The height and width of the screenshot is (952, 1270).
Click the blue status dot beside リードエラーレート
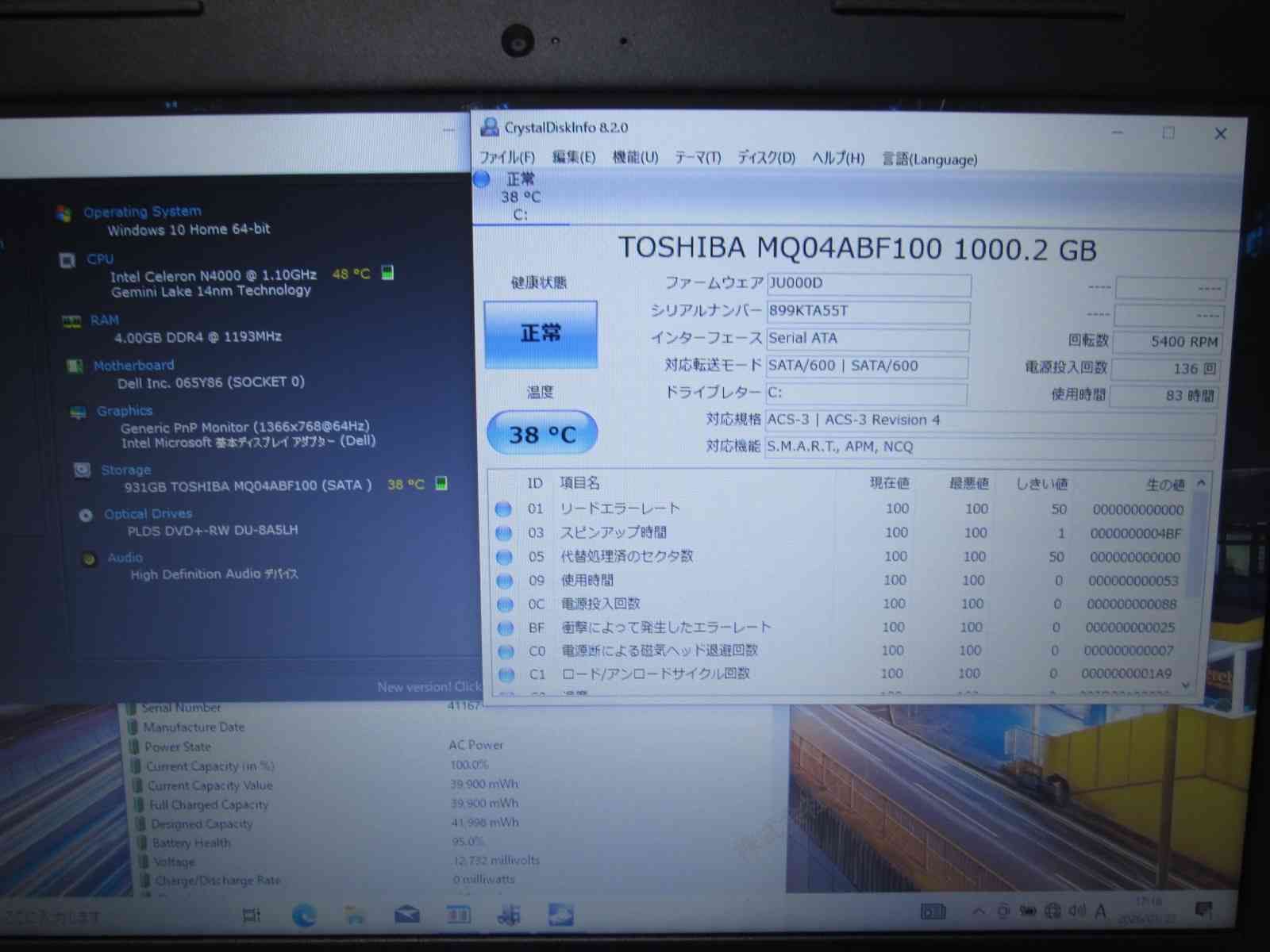[504, 509]
